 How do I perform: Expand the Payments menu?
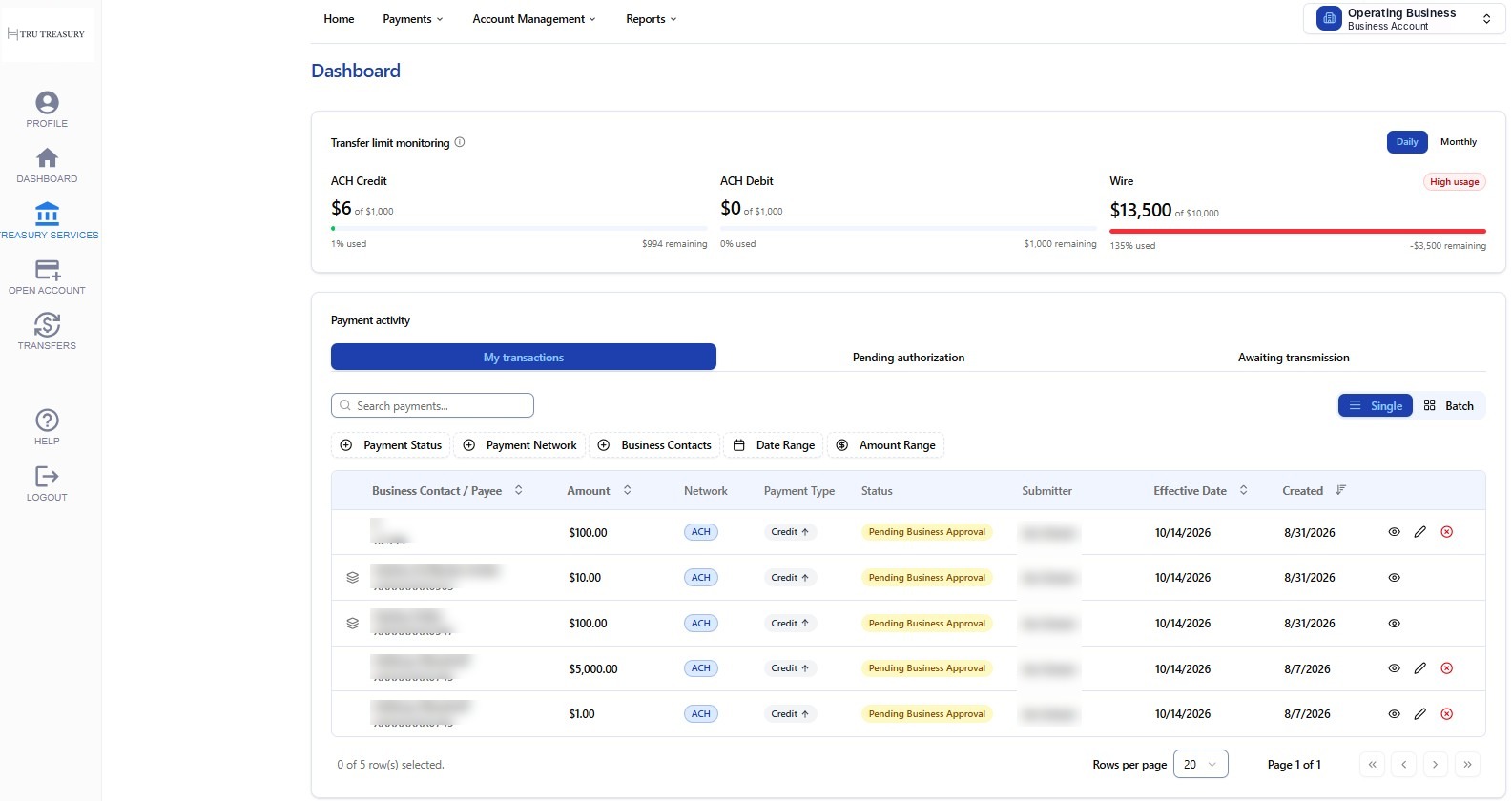coord(413,19)
